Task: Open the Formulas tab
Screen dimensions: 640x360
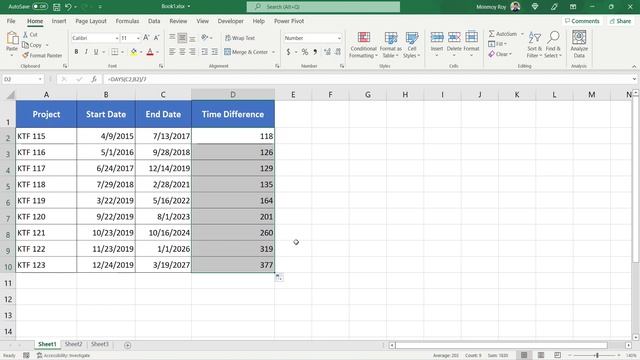Action: coord(127,21)
